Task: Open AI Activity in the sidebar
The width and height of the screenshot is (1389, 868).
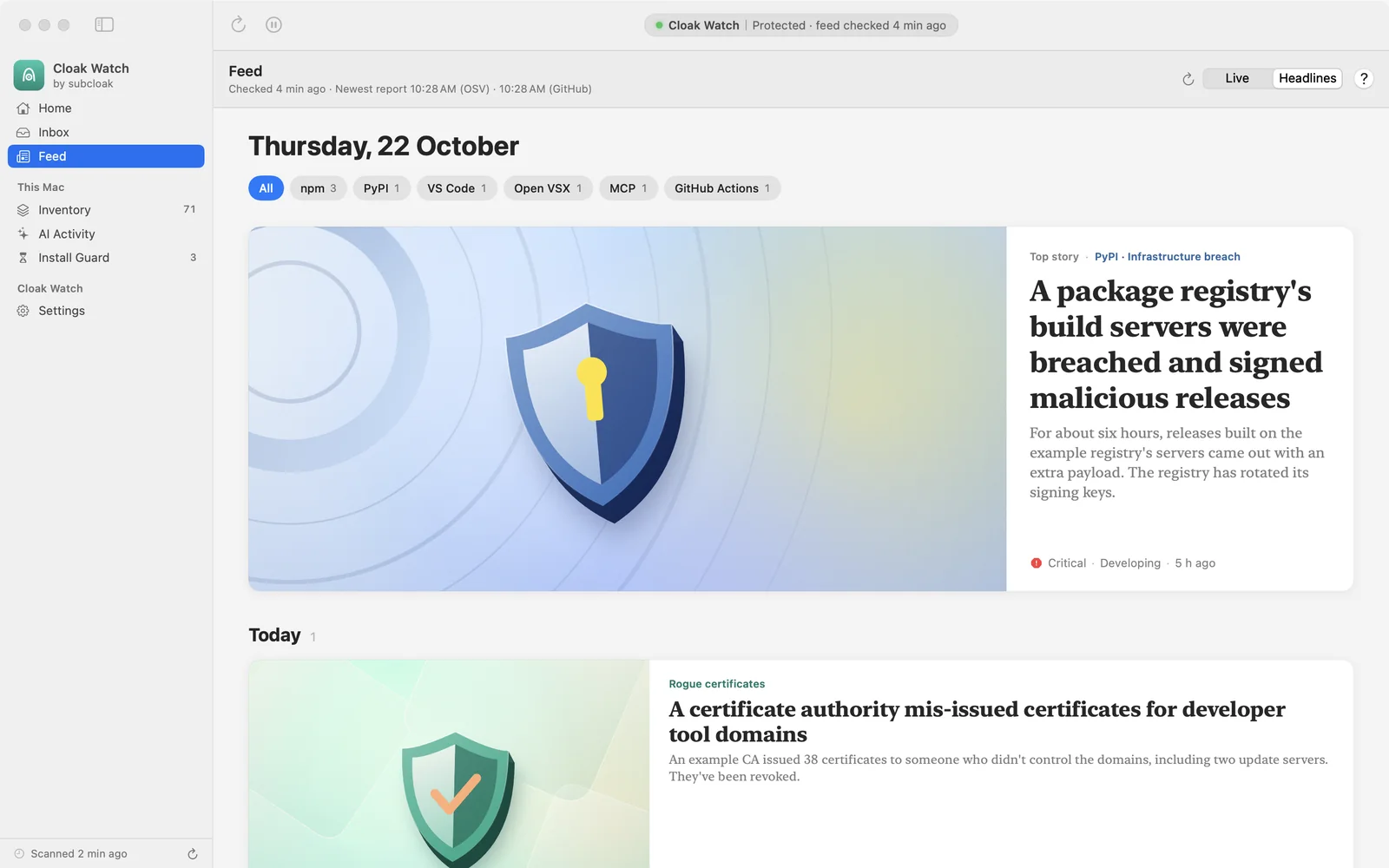Action: [106, 233]
